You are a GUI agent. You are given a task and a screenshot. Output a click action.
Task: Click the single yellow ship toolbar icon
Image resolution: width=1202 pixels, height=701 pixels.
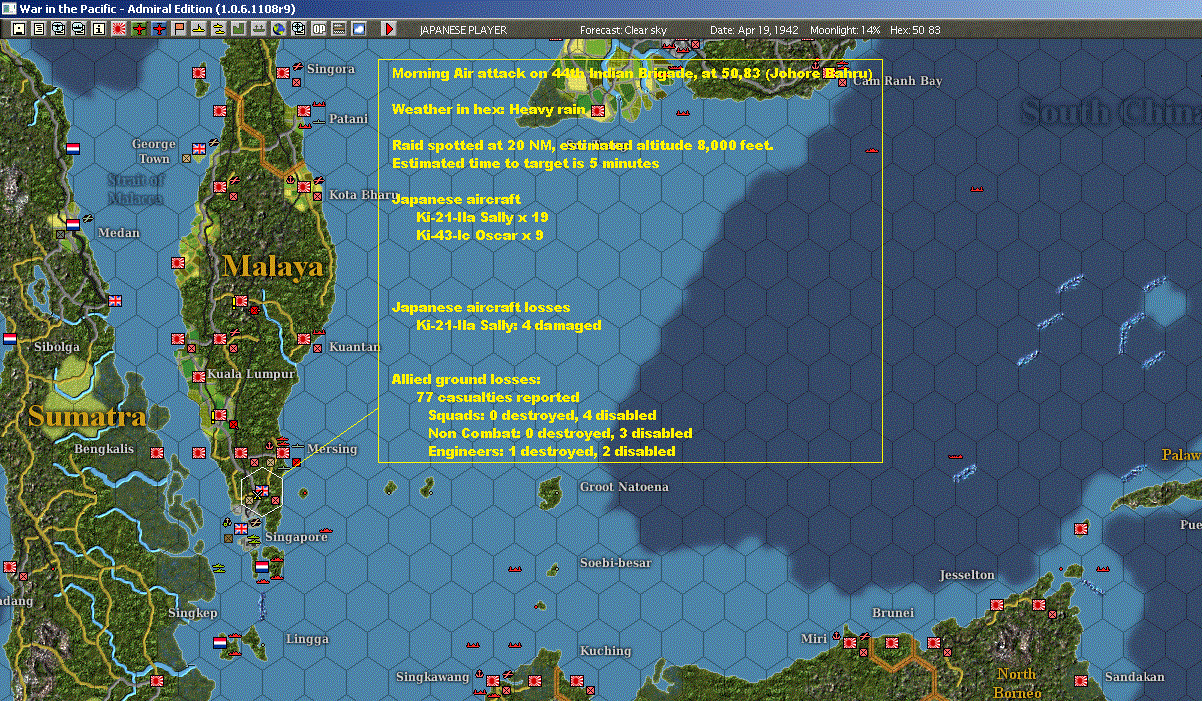coord(199,29)
